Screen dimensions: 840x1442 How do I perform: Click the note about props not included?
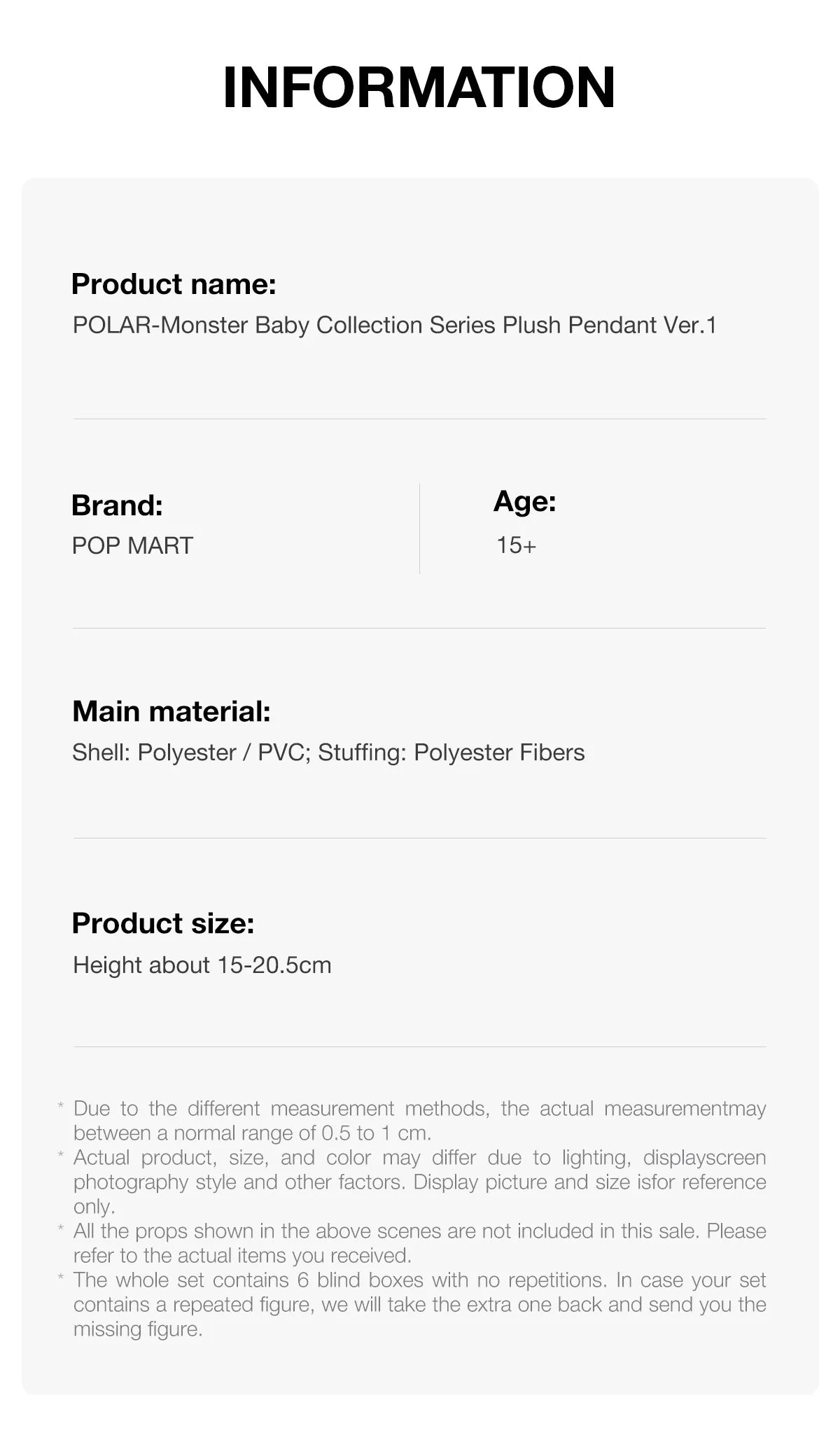coord(419,1242)
